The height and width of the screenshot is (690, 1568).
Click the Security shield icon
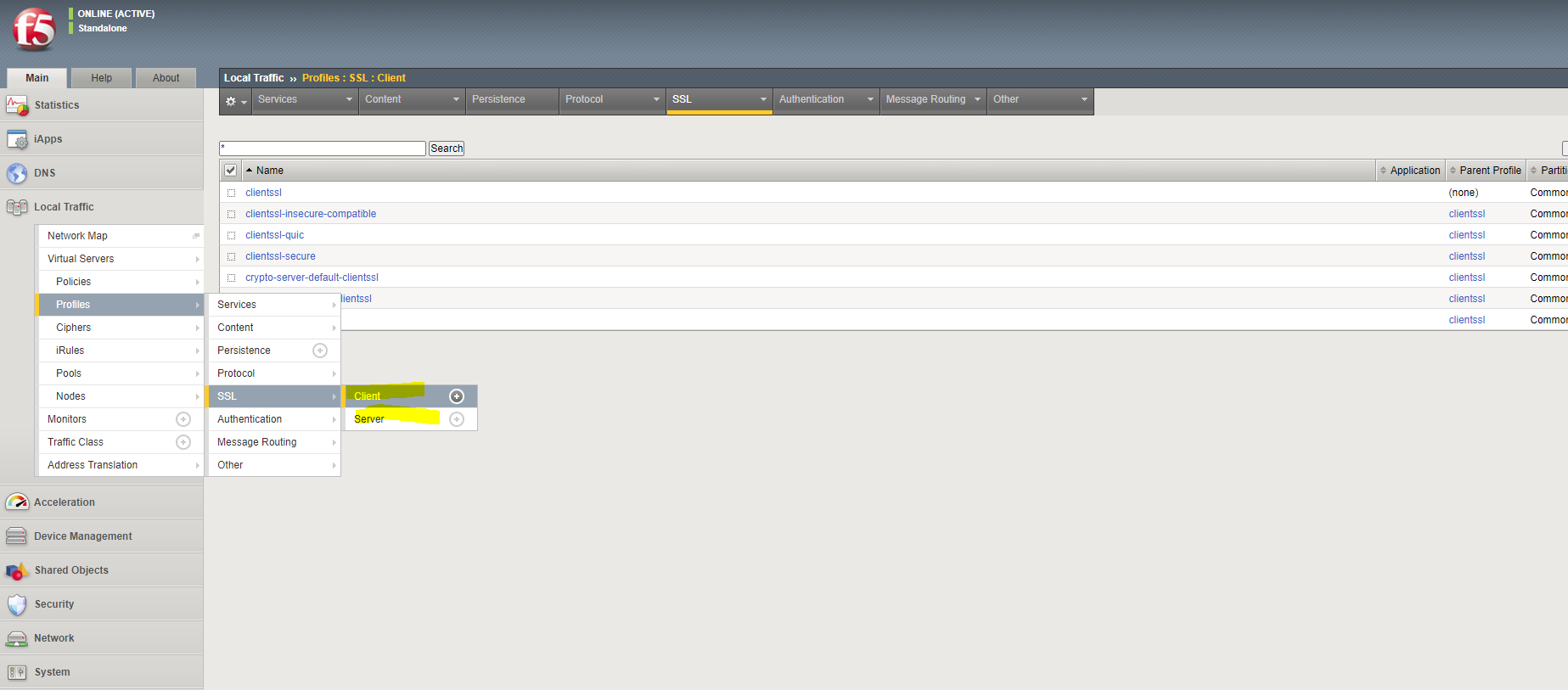coord(17,604)
